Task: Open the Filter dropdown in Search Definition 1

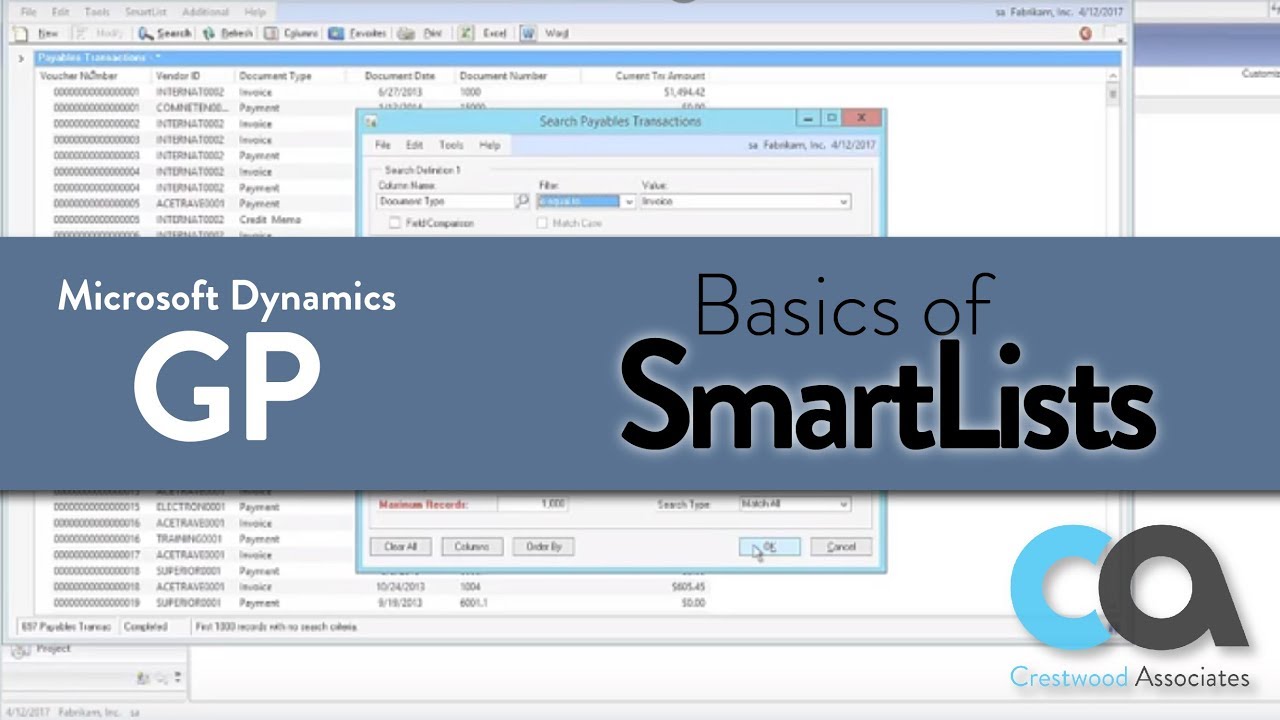Action: coord(628,201)
